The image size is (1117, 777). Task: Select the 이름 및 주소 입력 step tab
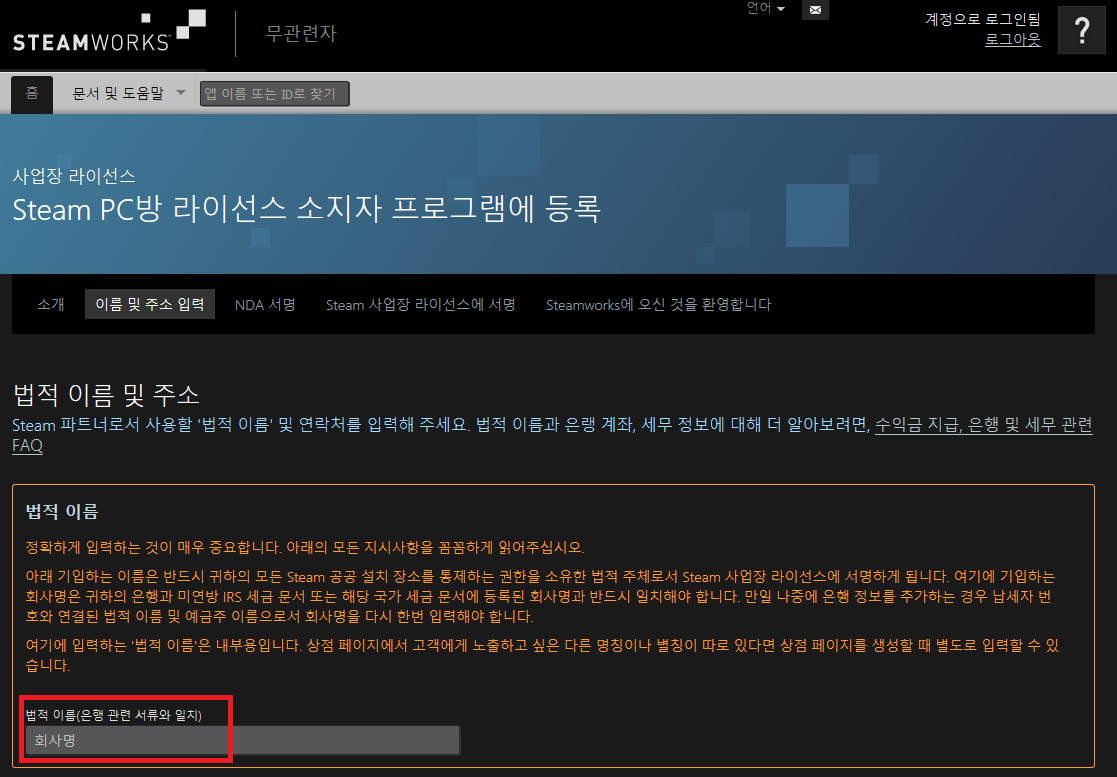point(150,304)
